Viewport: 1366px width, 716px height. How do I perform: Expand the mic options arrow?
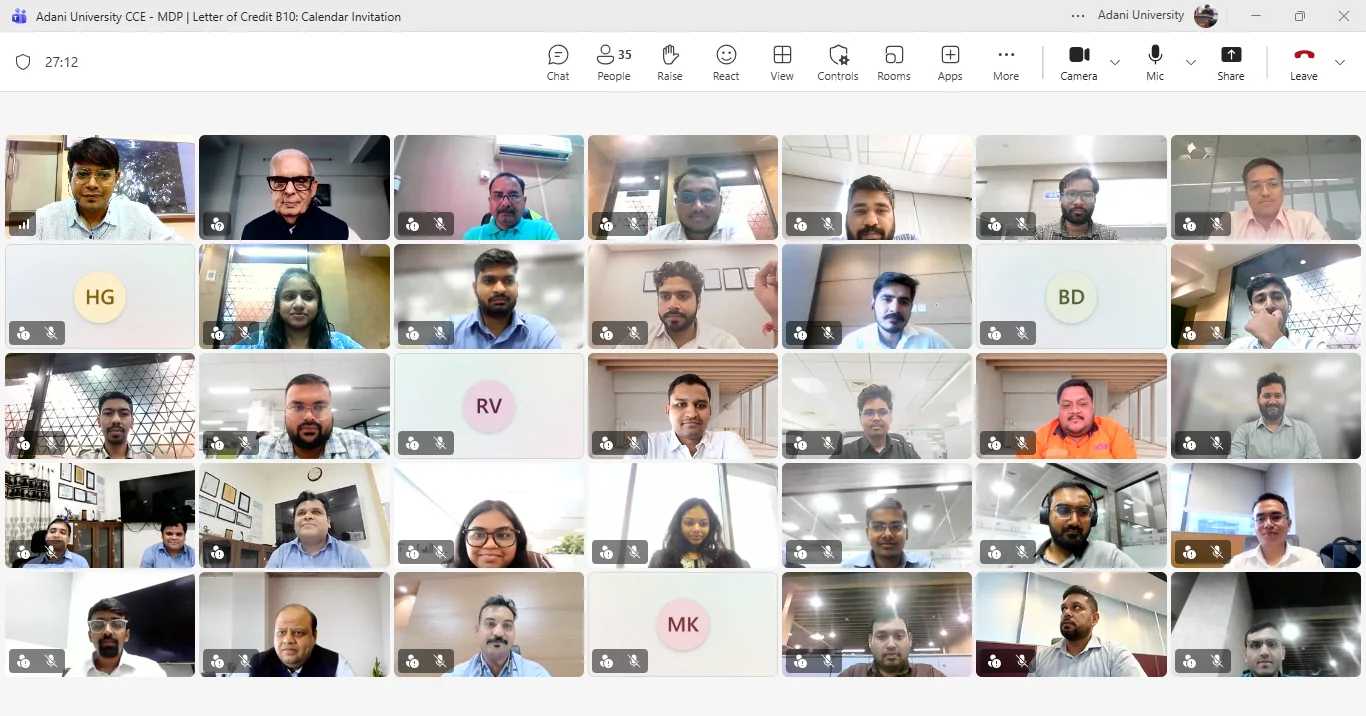pyautogui.click(x=1191, y=62)
